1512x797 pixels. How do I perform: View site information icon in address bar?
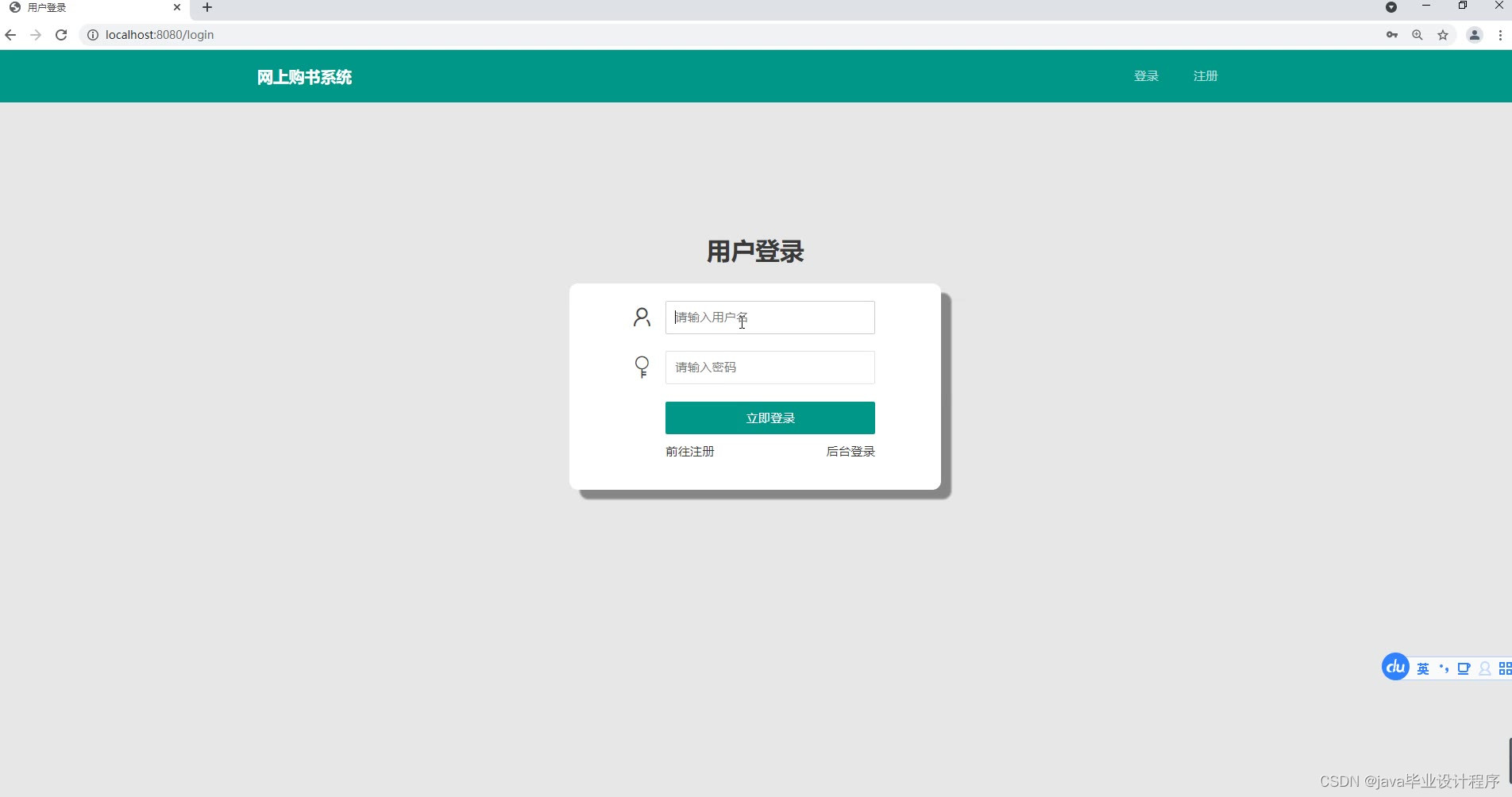[92, 35]
